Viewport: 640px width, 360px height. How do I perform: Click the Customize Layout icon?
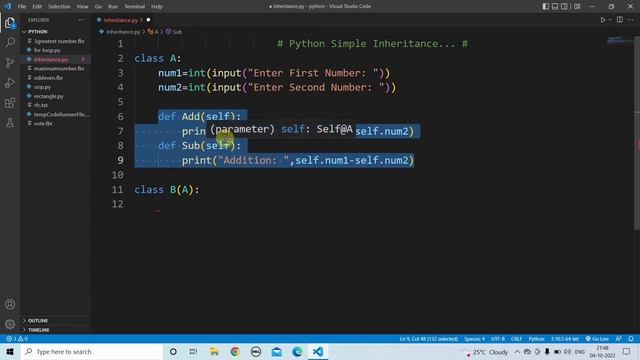click(x=577, y=7)
